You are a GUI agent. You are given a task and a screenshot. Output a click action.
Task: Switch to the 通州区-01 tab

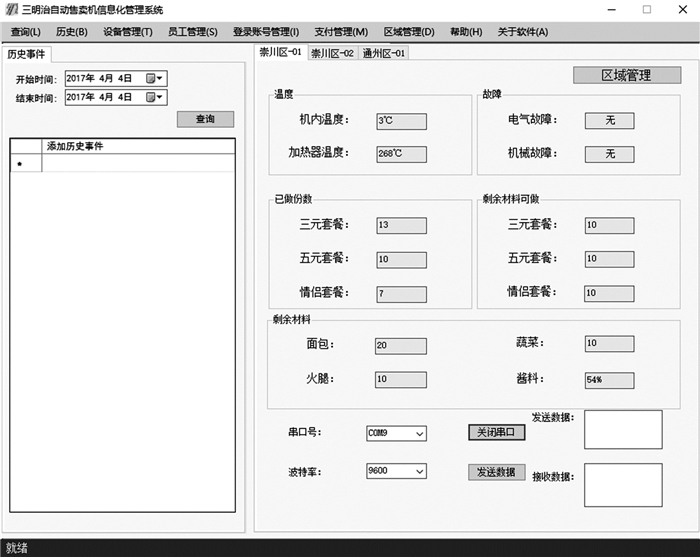pyautogui.click(x=384, y=53)
